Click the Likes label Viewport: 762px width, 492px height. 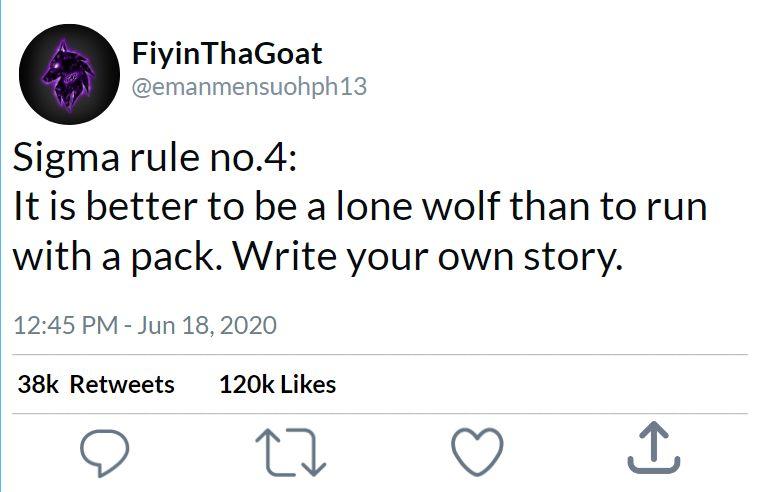pyautogui.click(x=307, y=384)
